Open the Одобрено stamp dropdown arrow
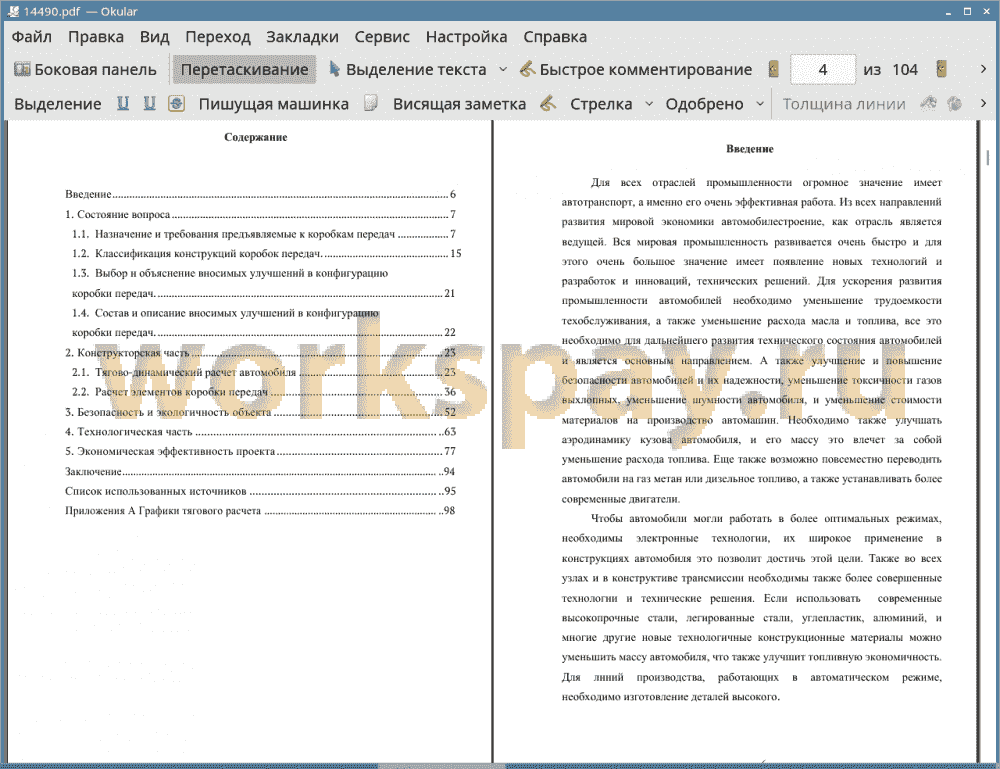This screenshot has width=1000, height=769. 760,104
